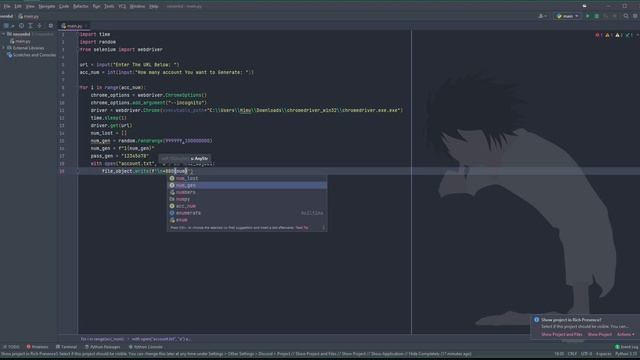Image resolution: width=640 pixels, height=360 pixels.
Task: Click the expand all icon in project panel
Action: [30, 25]
